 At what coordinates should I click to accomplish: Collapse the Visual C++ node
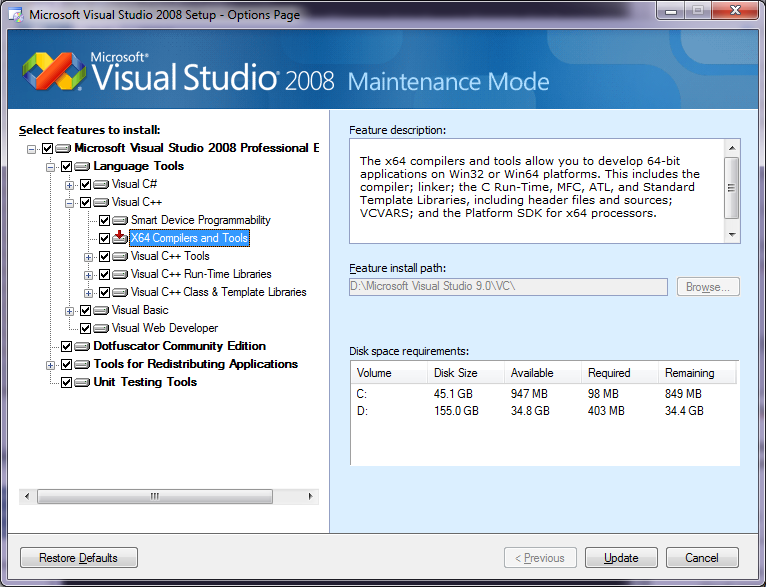point(69,203)
